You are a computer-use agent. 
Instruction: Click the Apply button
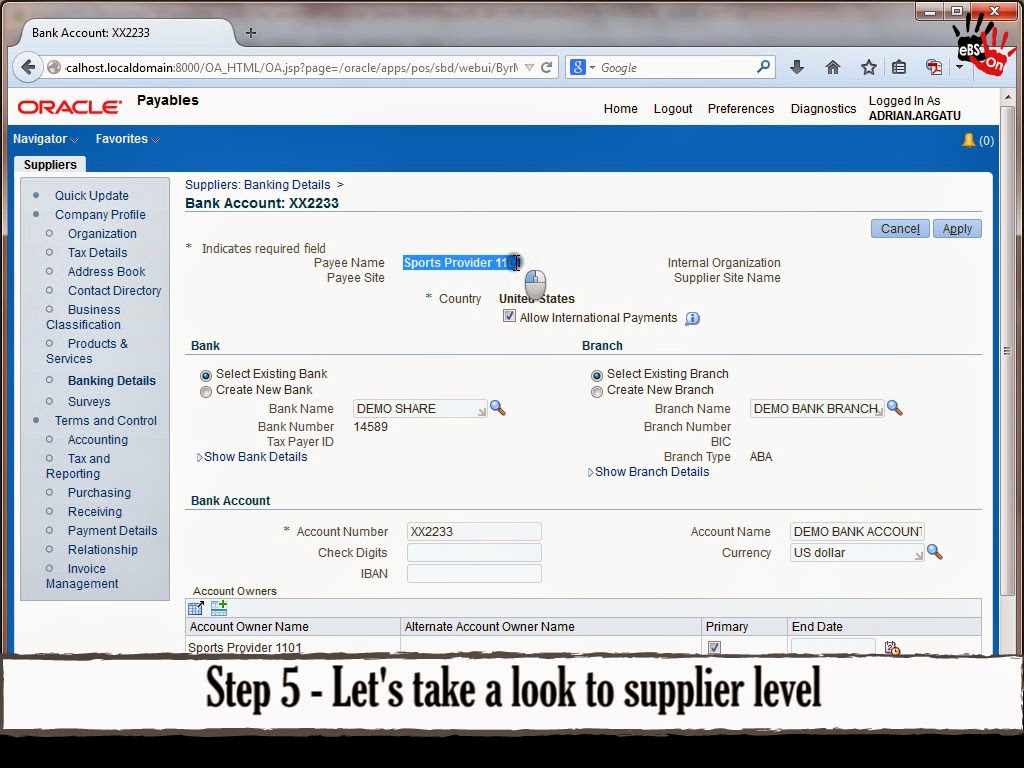tap(956, 228)
